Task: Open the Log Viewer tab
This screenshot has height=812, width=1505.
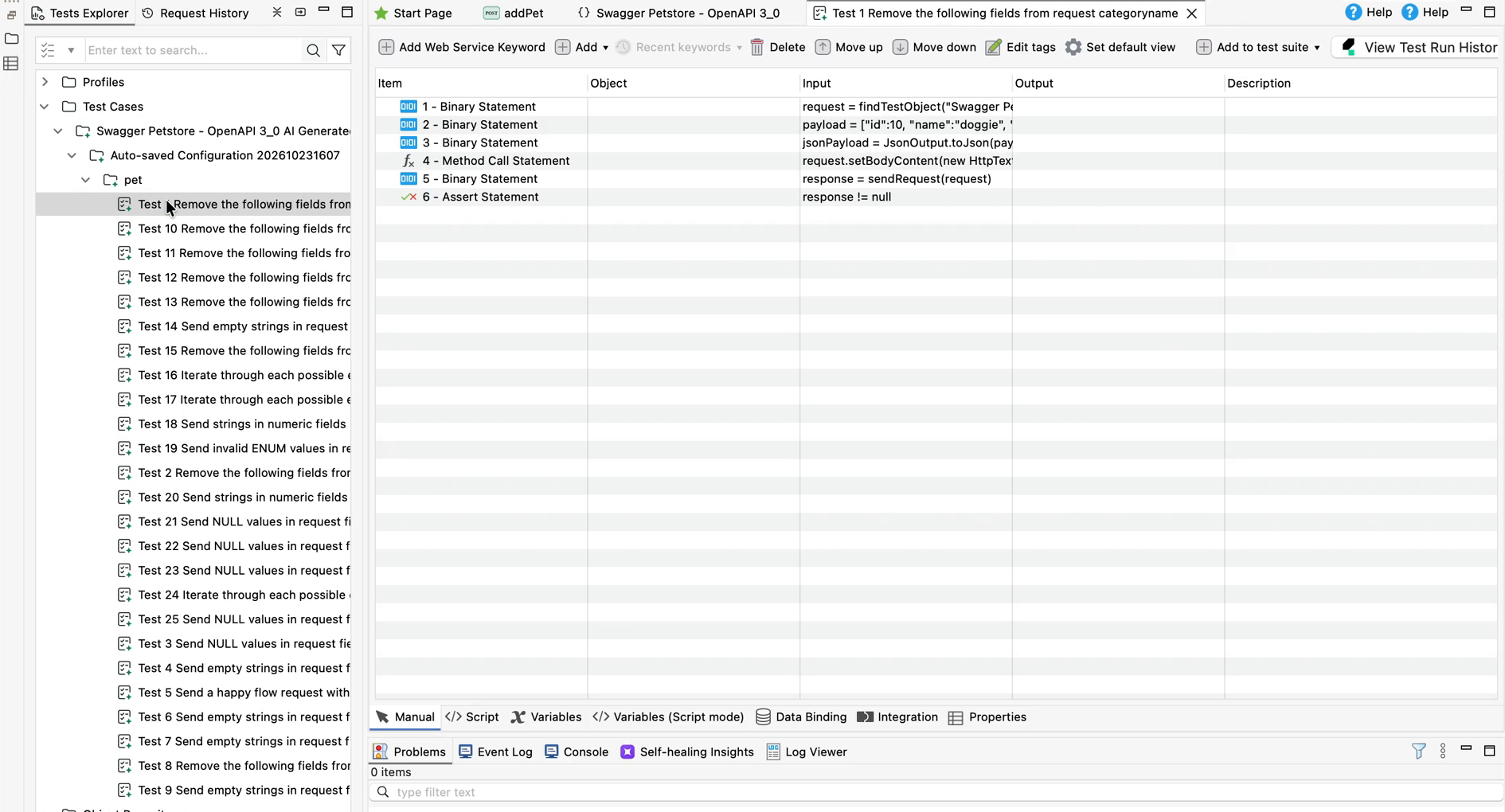Action: (807, 751)
